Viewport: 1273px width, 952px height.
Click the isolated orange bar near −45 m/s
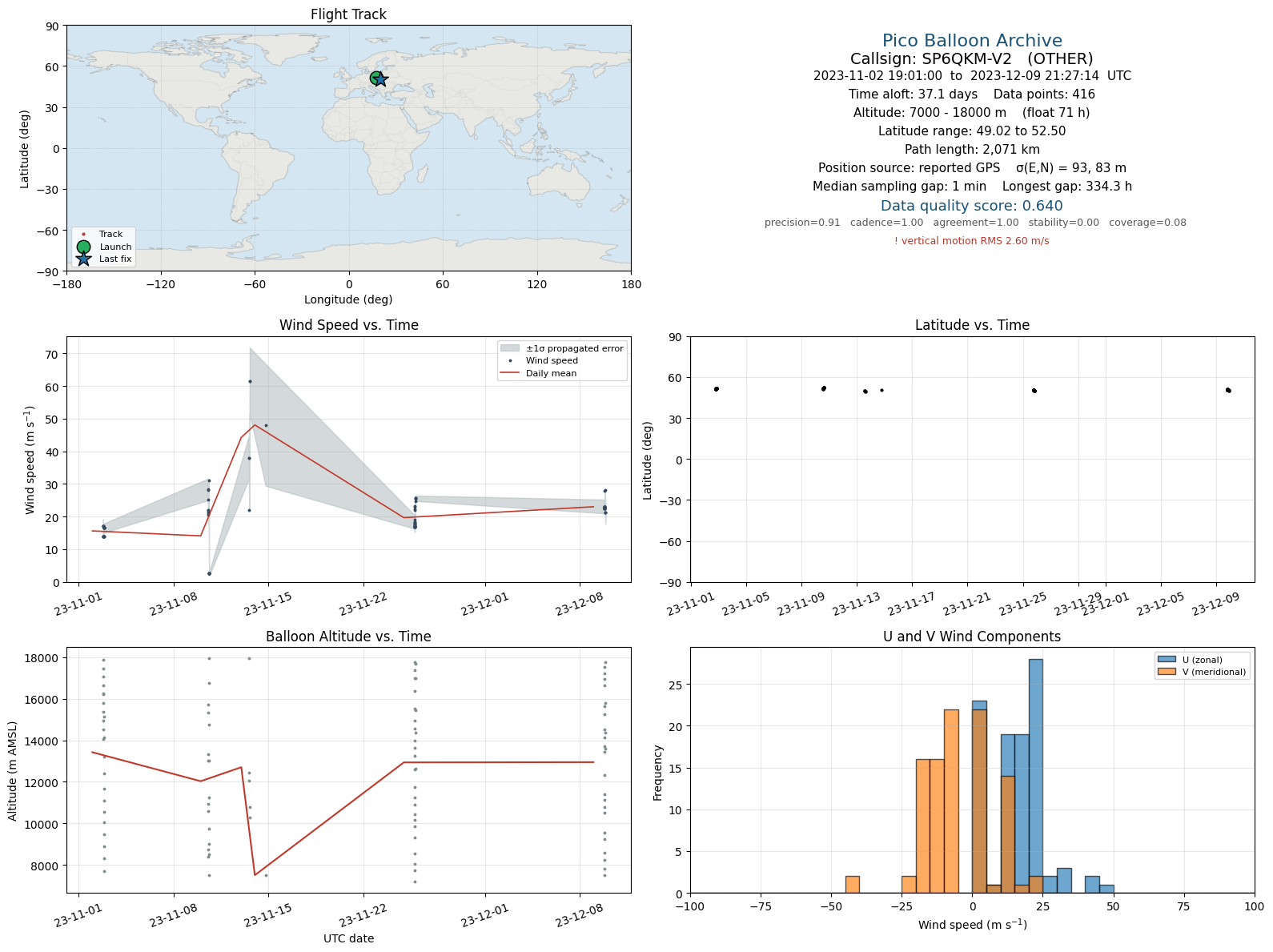coord(852,885)
